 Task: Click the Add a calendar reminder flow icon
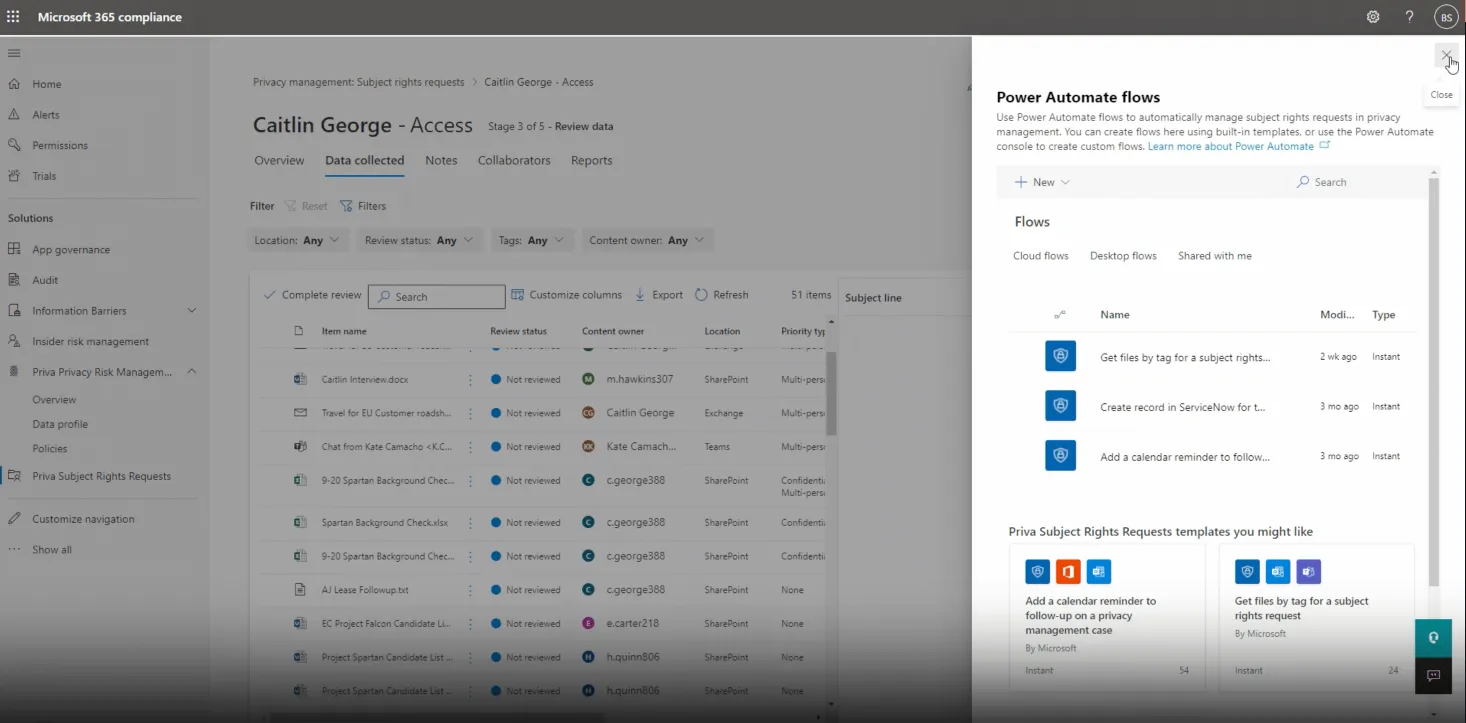click(x=1060, y=456)
